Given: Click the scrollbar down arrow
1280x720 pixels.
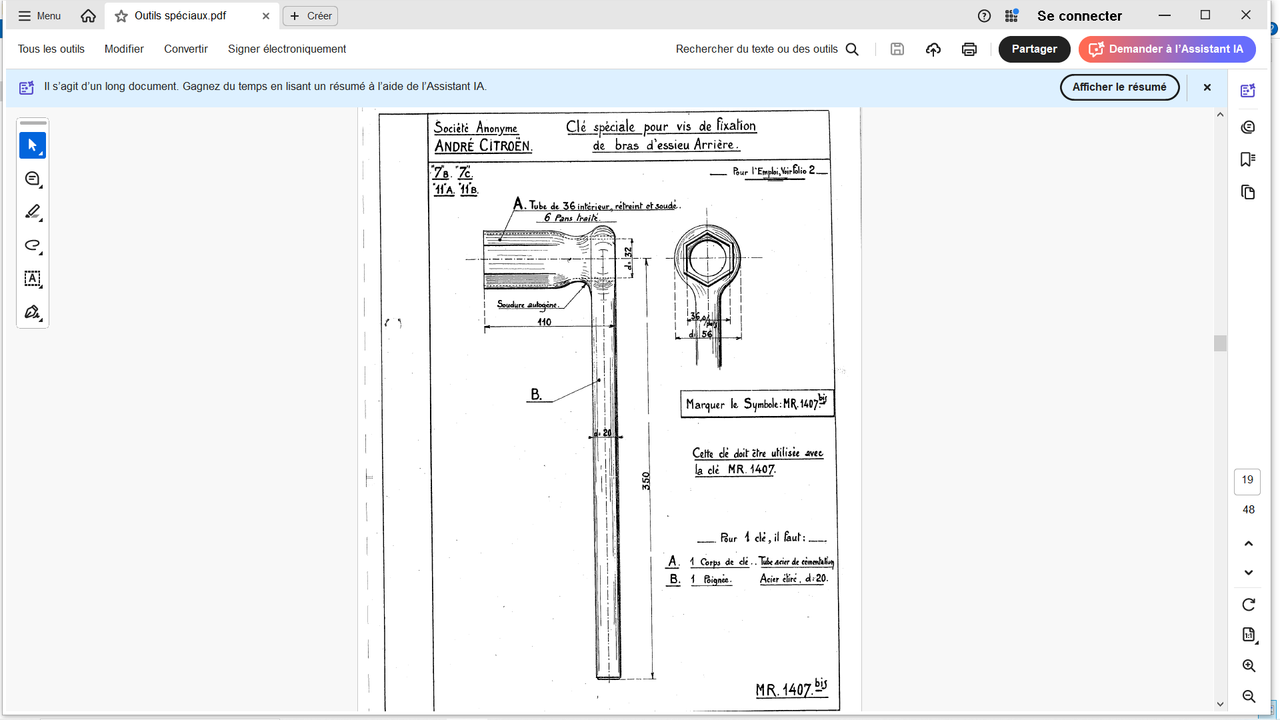Looking at the screenshot, I should tap(1220, 704).
